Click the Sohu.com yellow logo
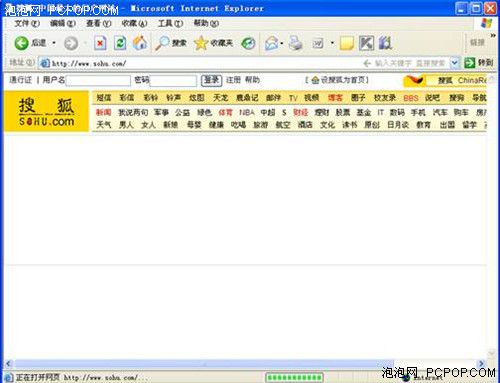500x383 pixels. (46, 111)
